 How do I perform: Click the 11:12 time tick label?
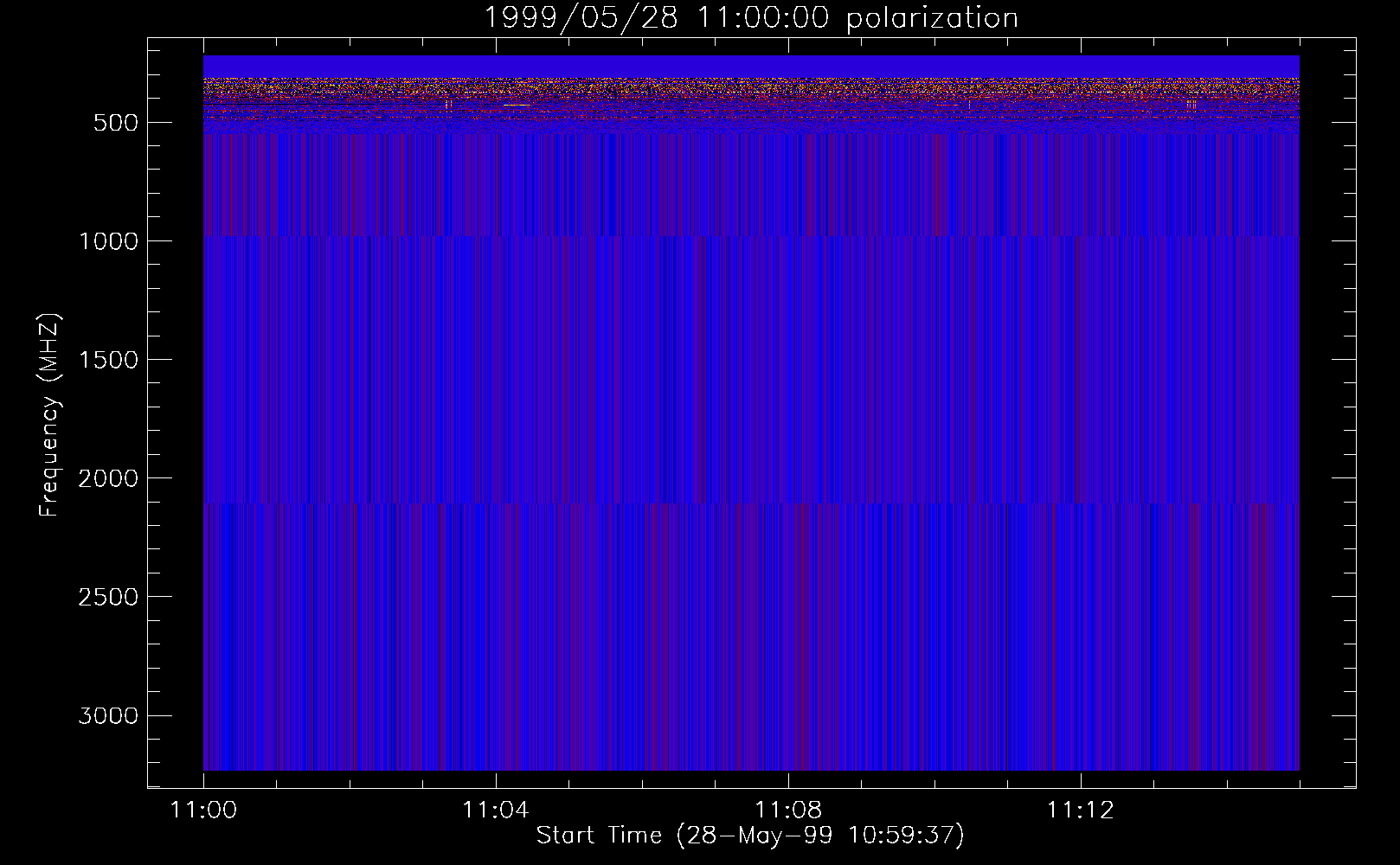[1080, 811]
